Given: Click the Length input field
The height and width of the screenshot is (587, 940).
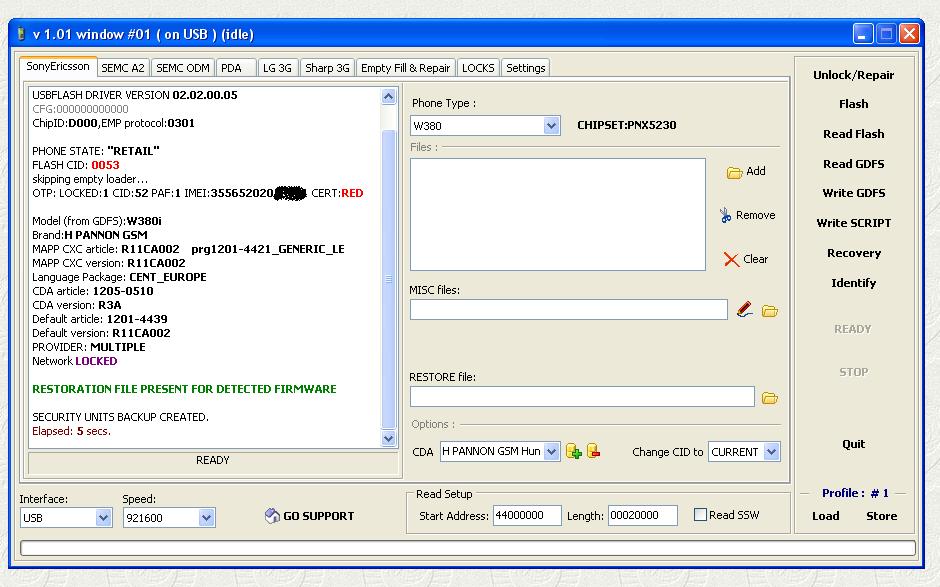Looking at the screenshot, I should tap(643, 515).
